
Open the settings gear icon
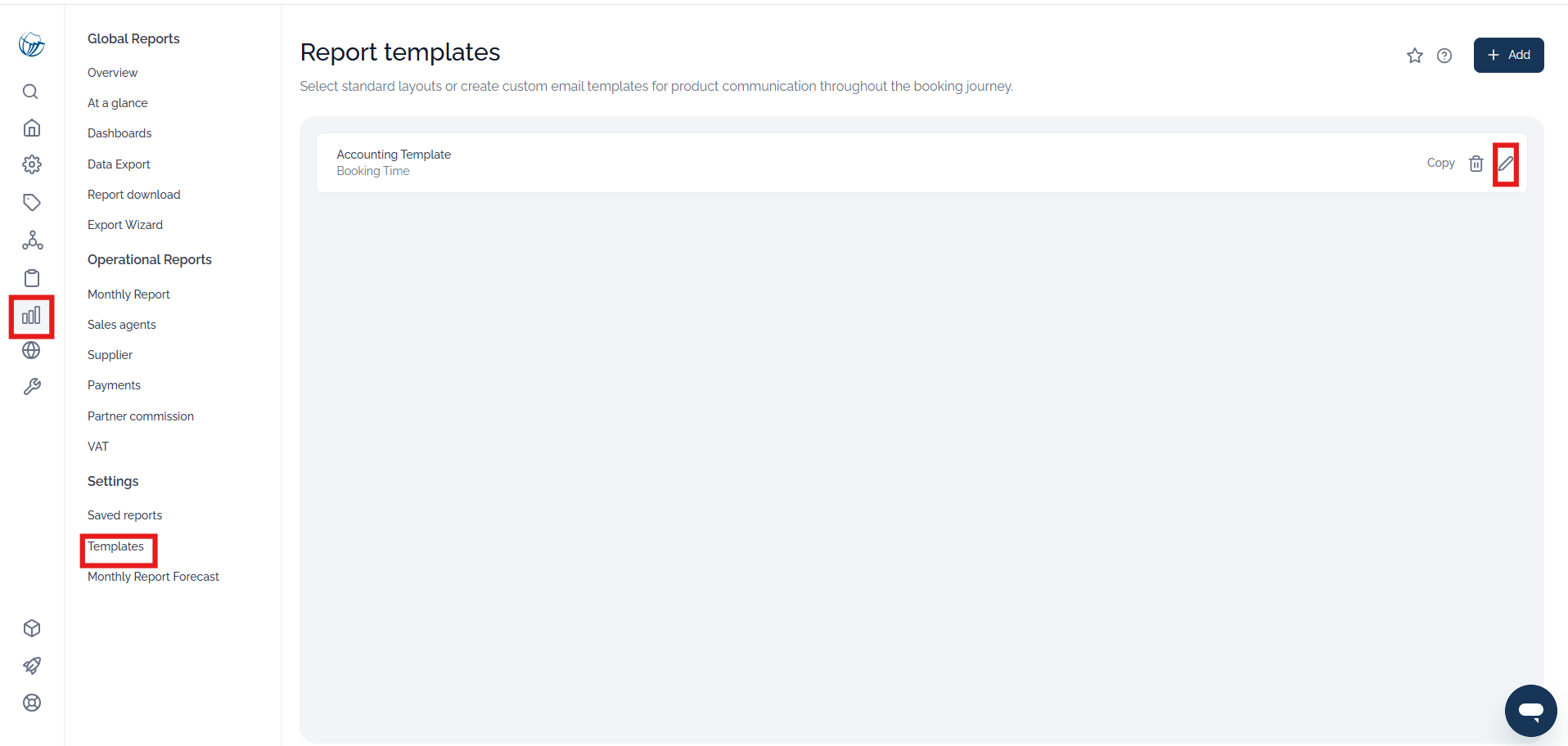pos(31,164)
